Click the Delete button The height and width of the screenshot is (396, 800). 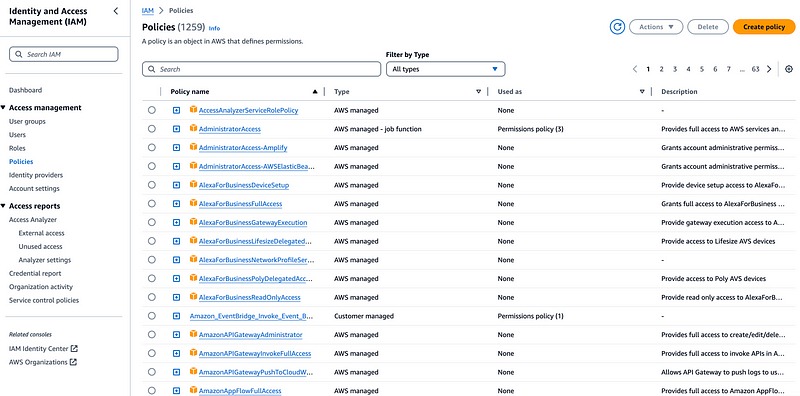(708, 27)
